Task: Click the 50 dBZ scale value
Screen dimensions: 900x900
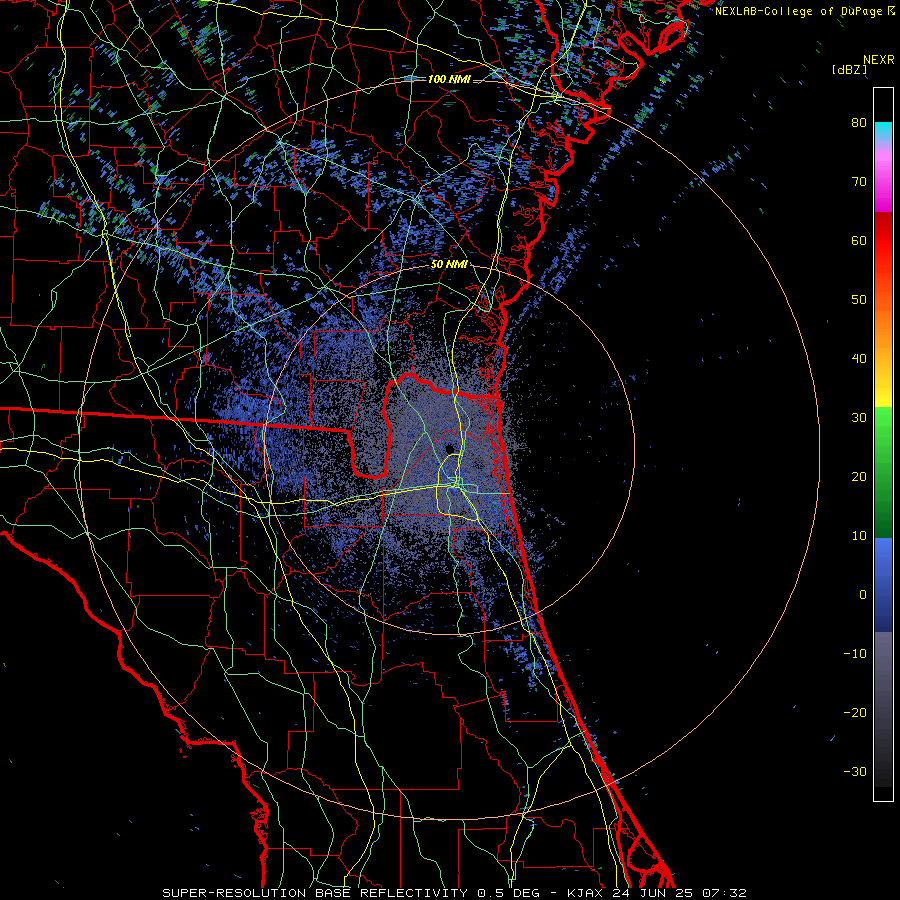Action: (859, 300)
